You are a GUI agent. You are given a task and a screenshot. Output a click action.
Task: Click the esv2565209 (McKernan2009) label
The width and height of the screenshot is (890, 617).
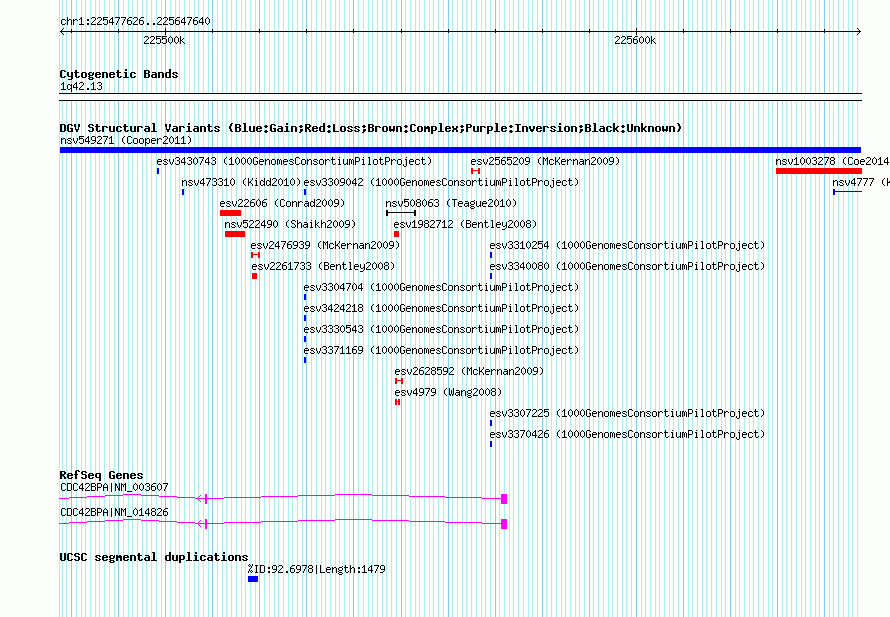point(545,161)
